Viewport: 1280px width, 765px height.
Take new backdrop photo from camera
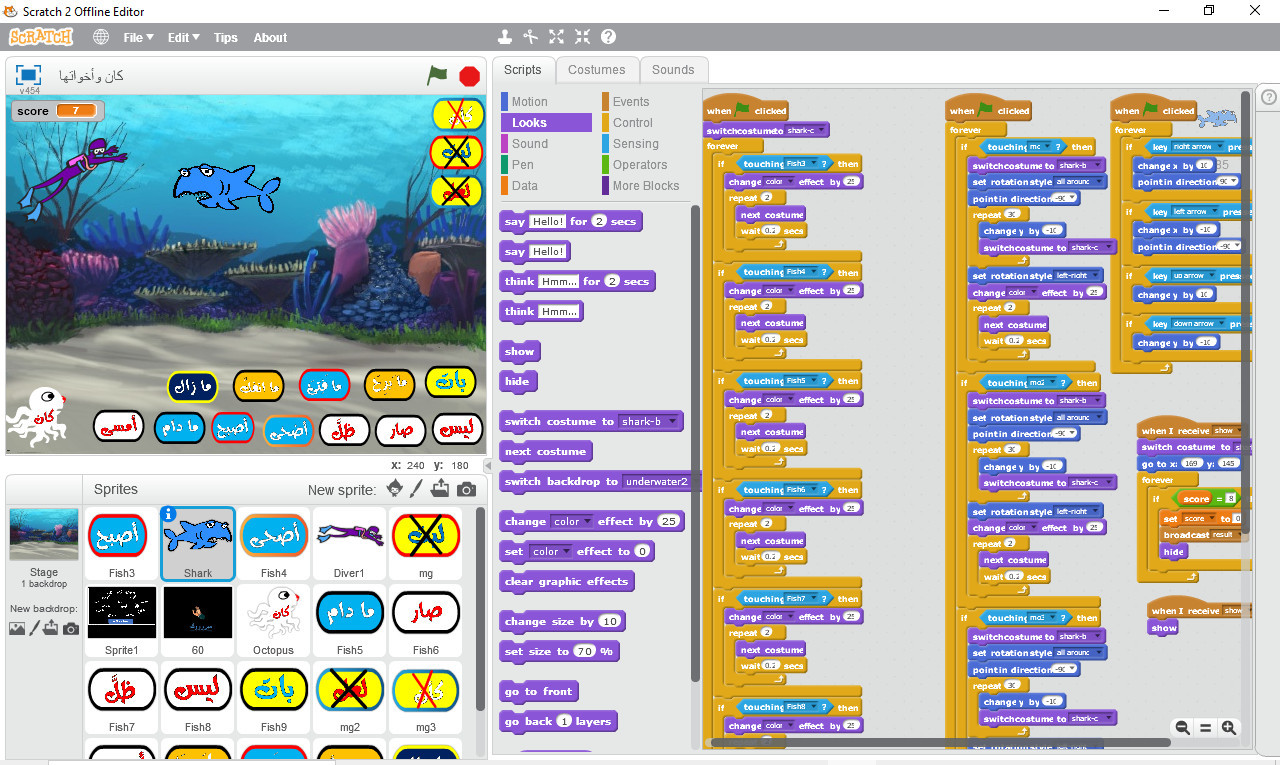71,629
